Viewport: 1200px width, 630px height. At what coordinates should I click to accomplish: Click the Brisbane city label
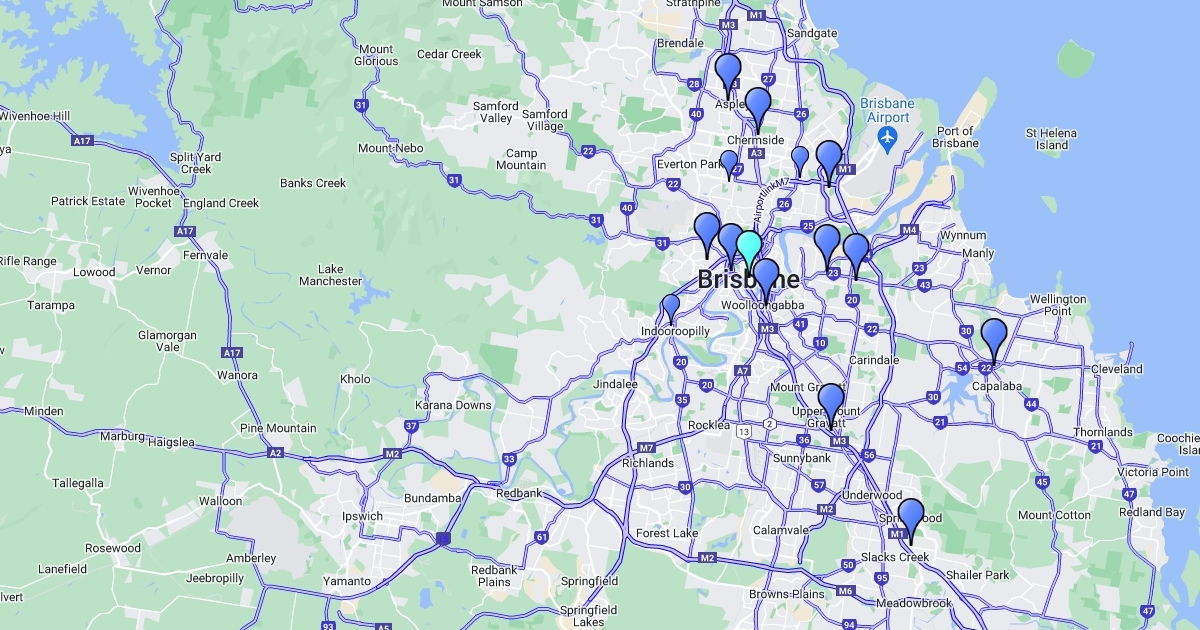pyautogui.click(x=748, y=279)
